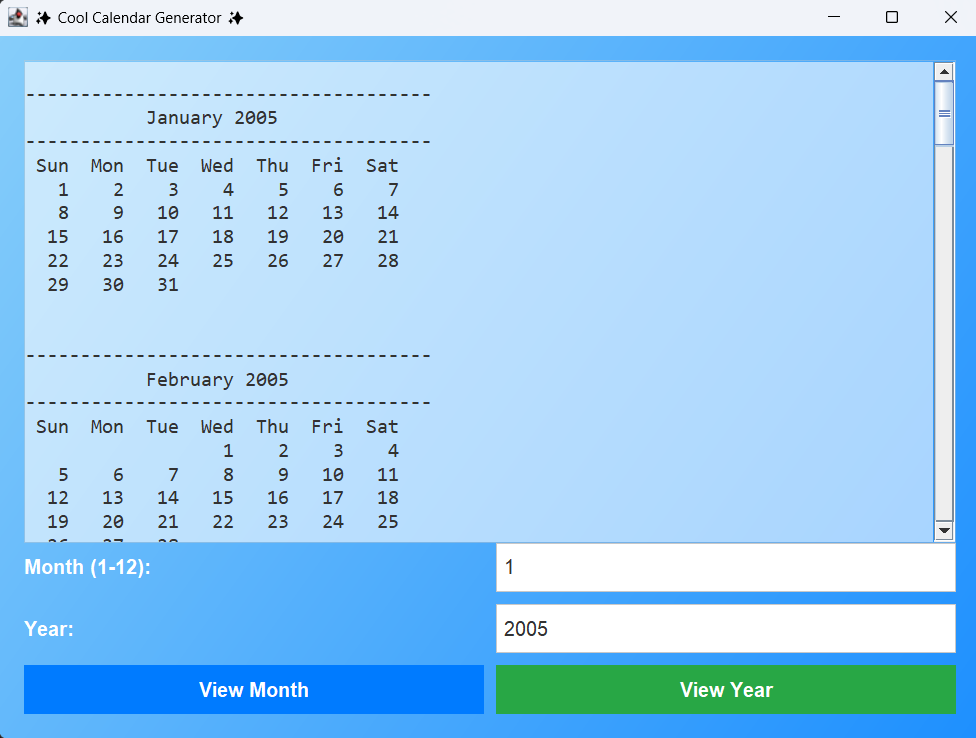Click day 31 in January

(x=168, y=284)
